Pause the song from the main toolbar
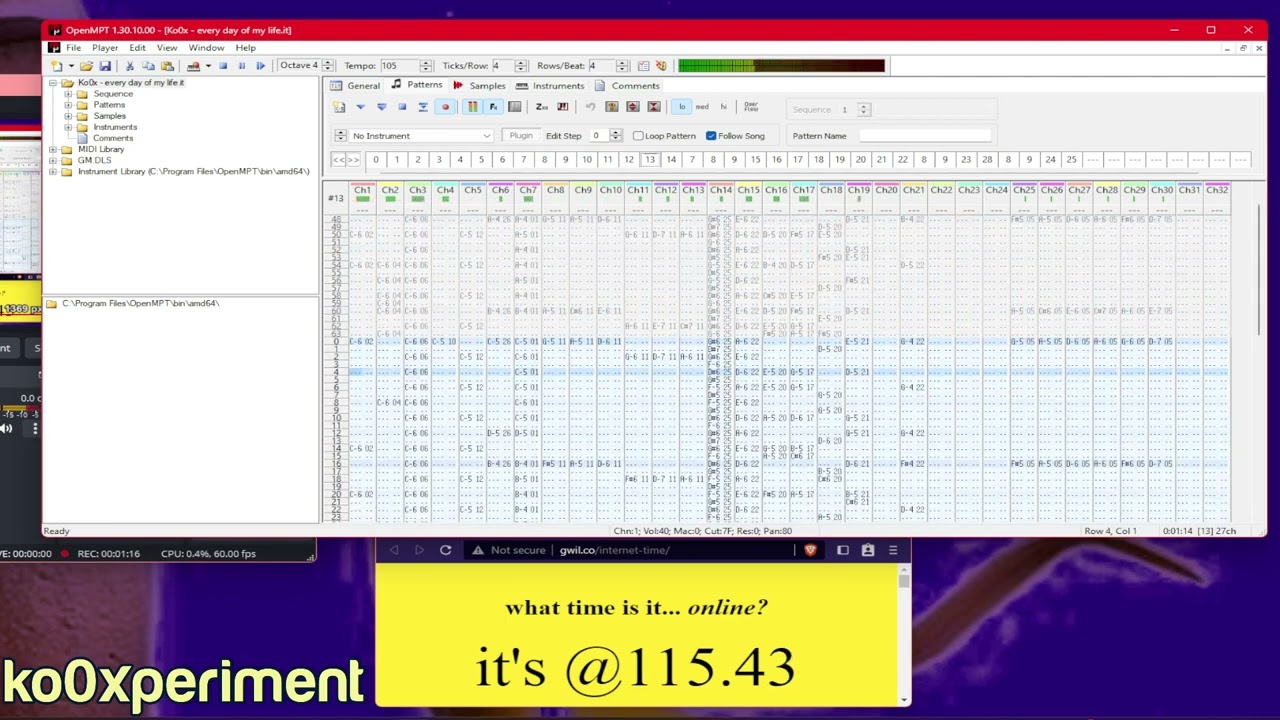 tap(241, 66)
